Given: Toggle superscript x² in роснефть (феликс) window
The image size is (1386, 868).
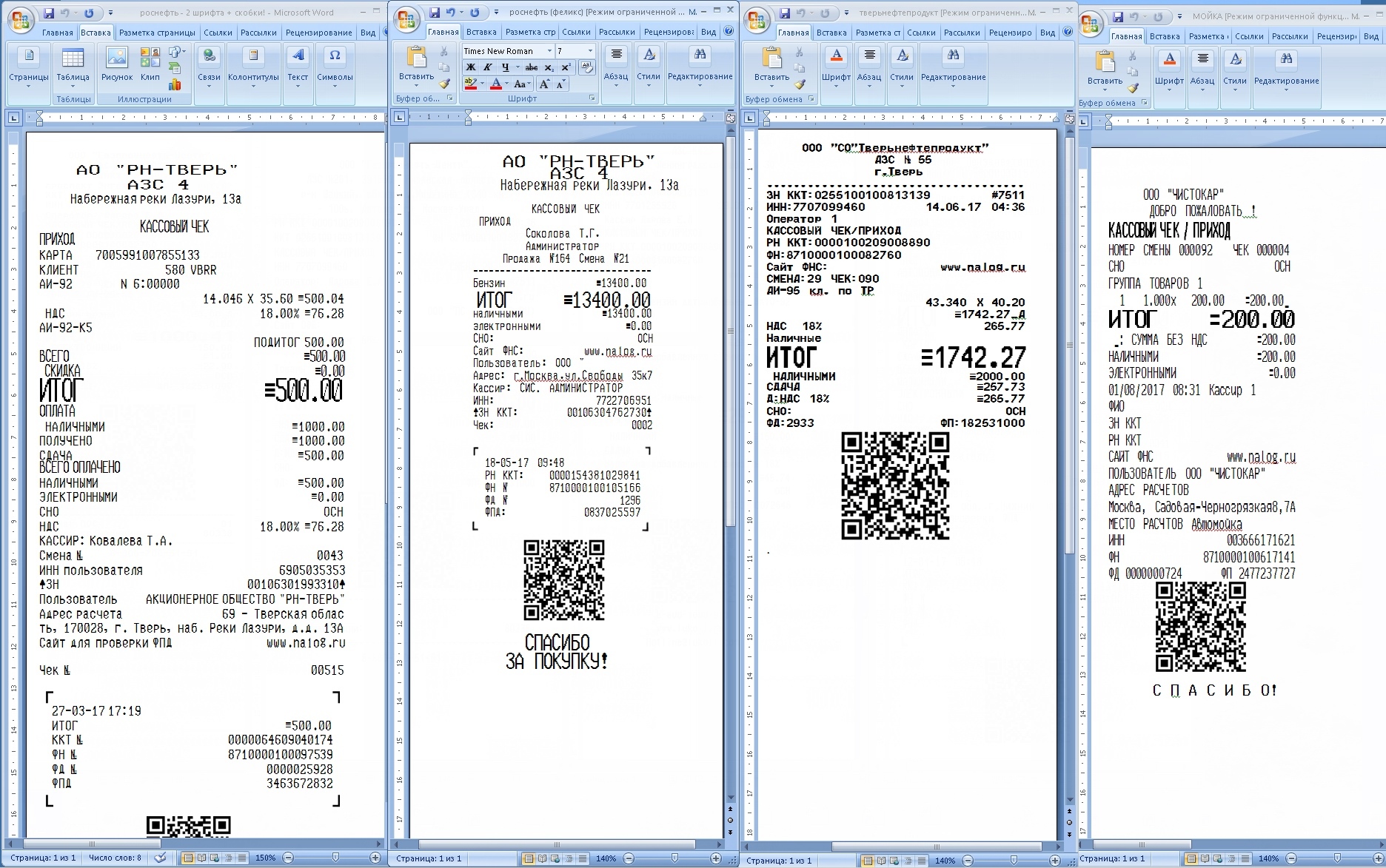Looking at the screenshot, I should pos(566,67).
